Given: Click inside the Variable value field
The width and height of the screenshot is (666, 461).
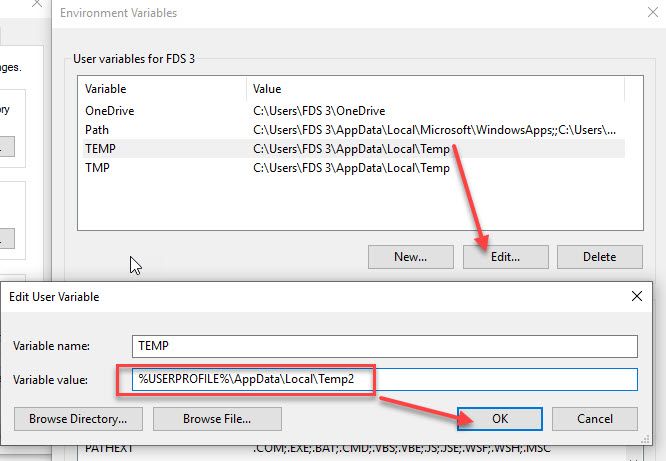Looking at the screenshot, I should pos(383,380).
